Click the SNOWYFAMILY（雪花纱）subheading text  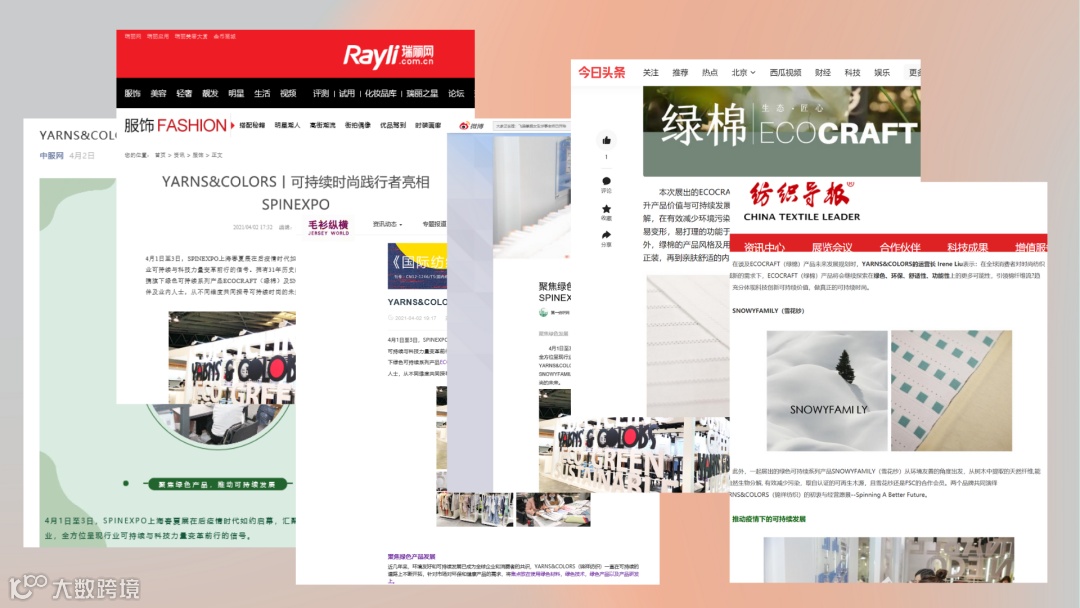click(768, 311)
